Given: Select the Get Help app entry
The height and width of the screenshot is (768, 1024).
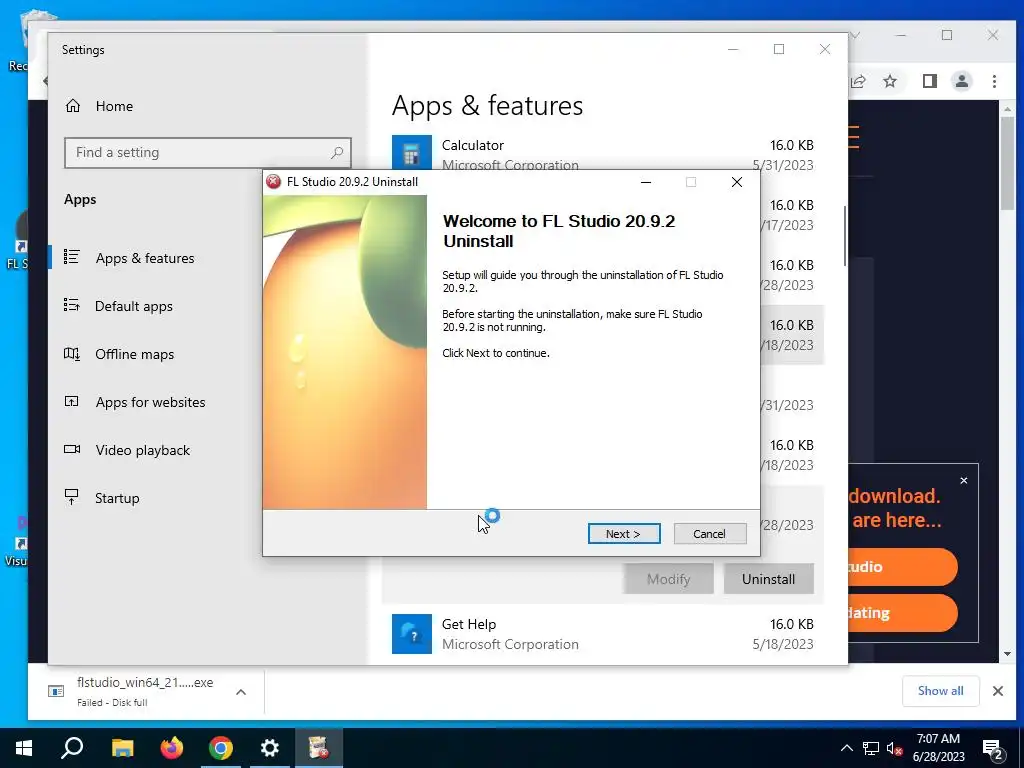Looking at the screenshot, I should [x=603, y=633].
